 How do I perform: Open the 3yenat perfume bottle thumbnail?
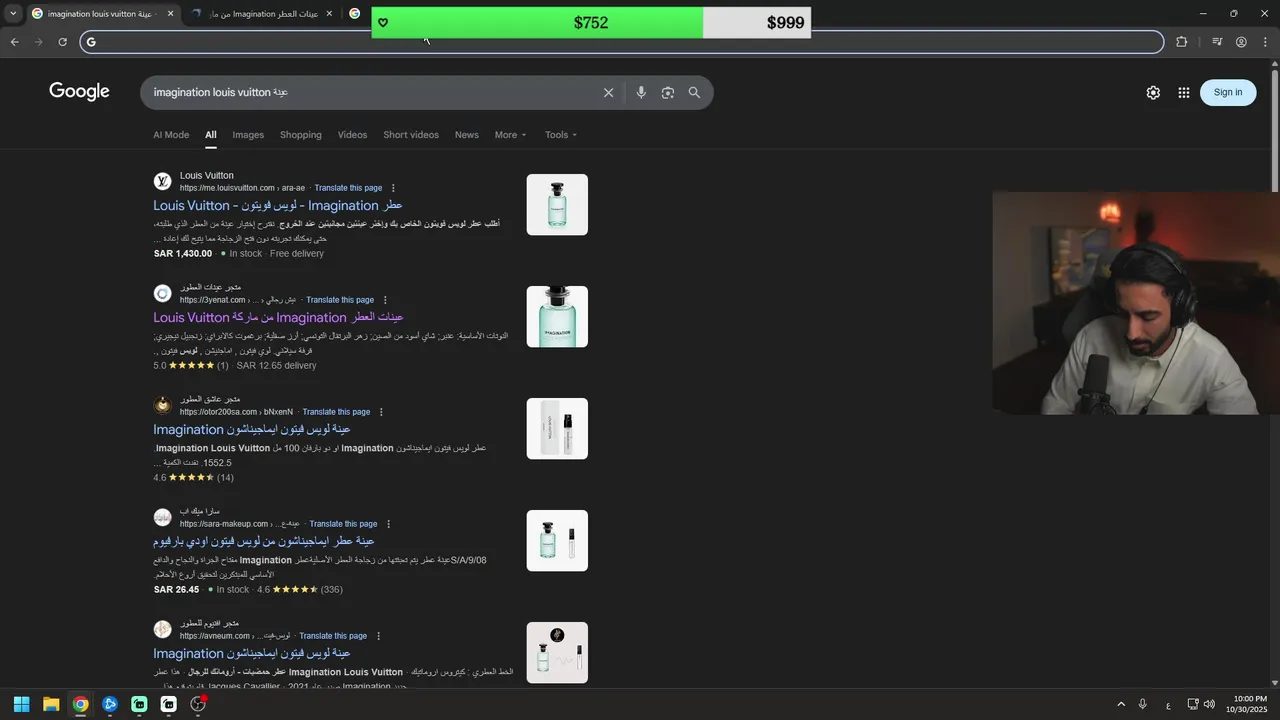coord(557,317)
